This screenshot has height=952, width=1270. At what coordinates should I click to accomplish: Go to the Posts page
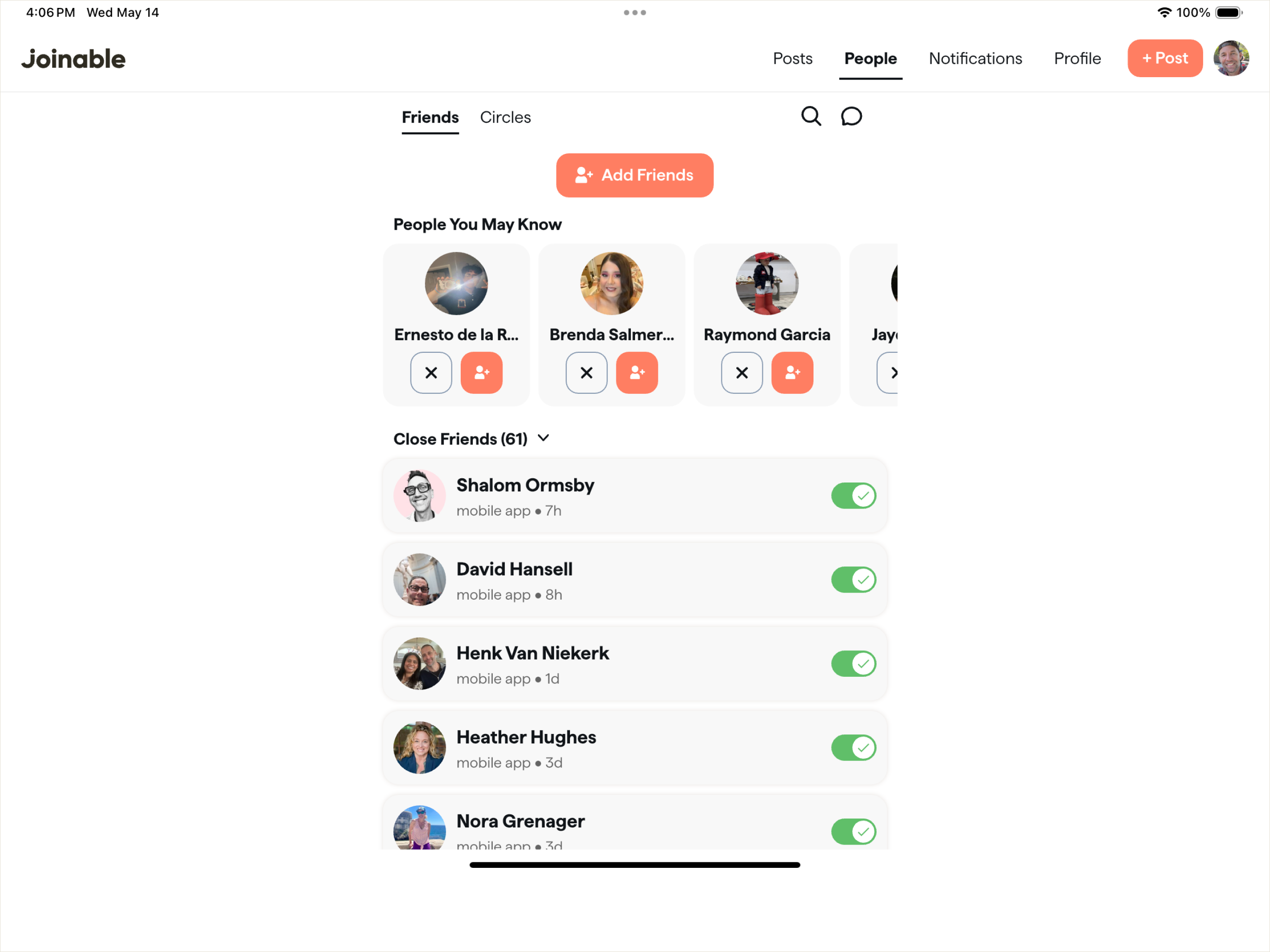[x=792, y=59]
